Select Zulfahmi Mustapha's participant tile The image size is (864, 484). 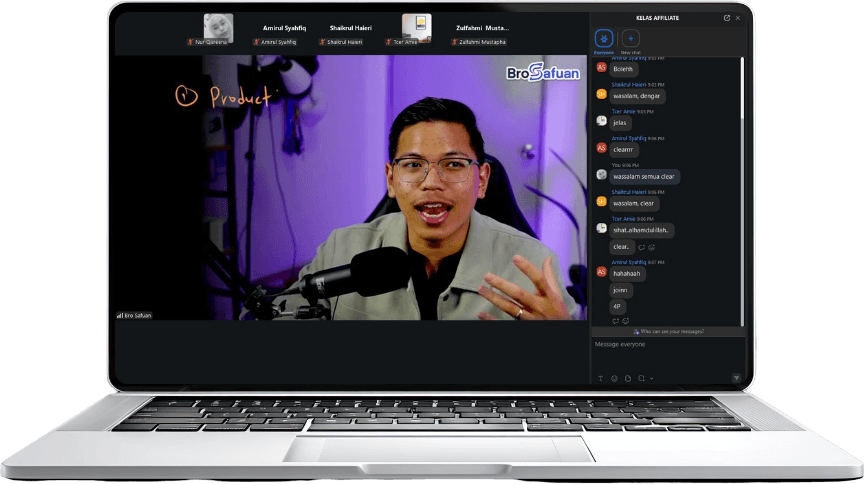[482, 28]
